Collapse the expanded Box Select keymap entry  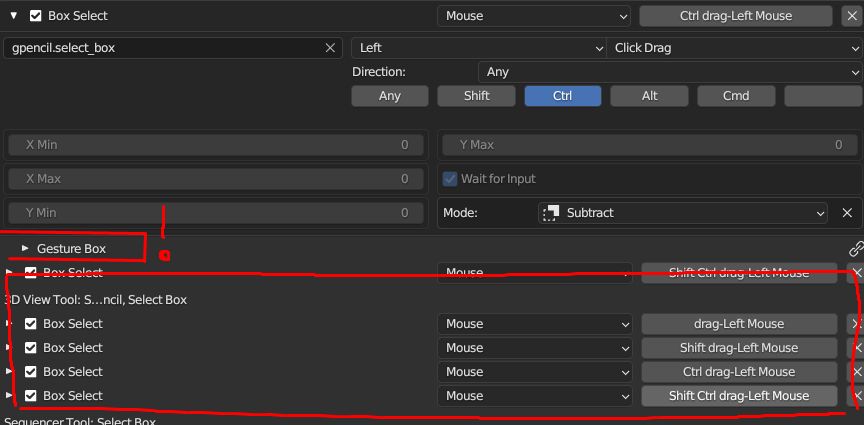(14, 16)
